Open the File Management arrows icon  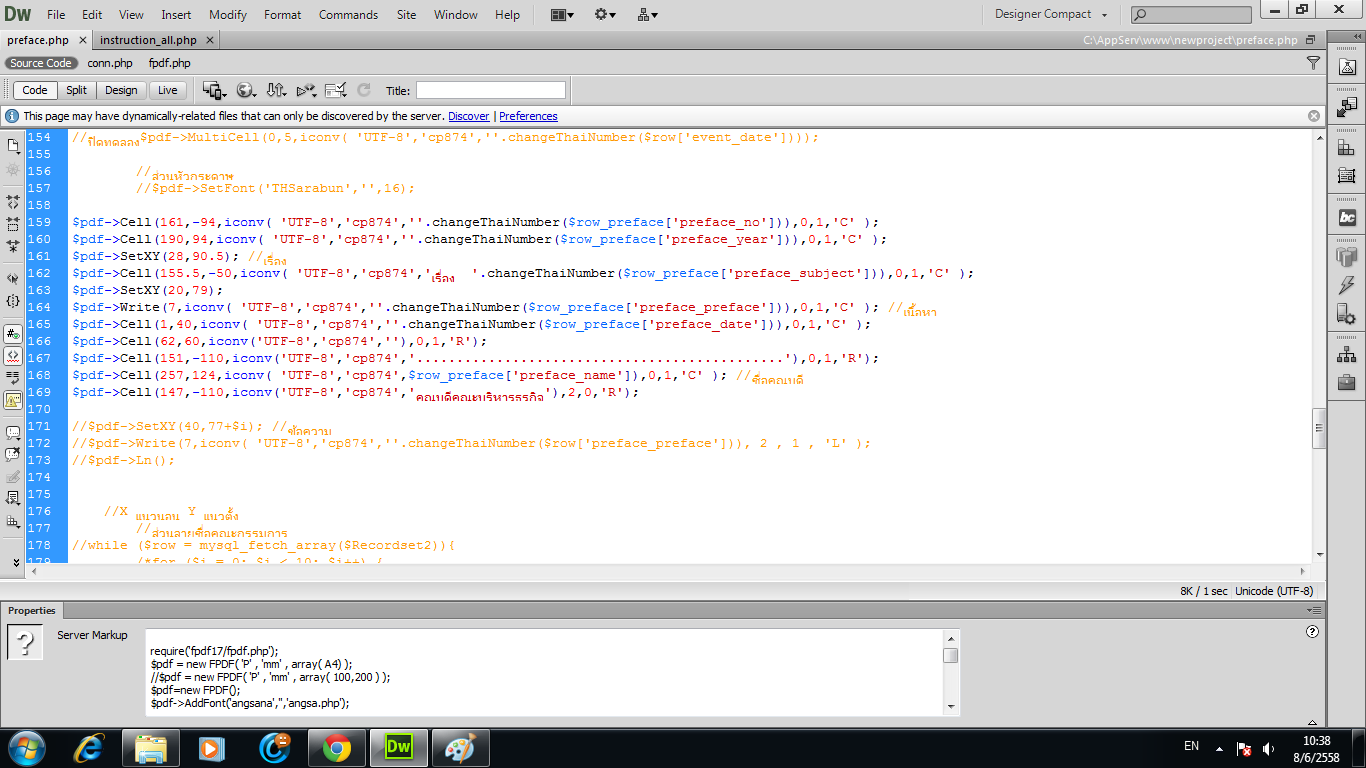coord(276,90)
